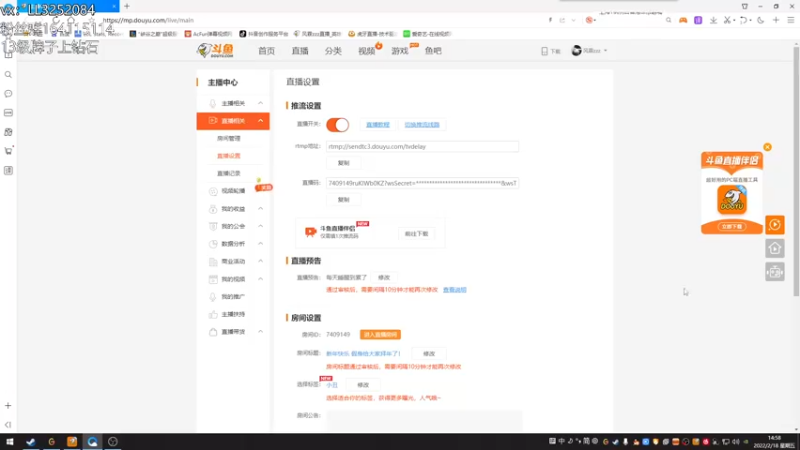Viewport: 800px width, 450px height.
Task: Click the mobile 下载 phone icon
Action: 544,51
